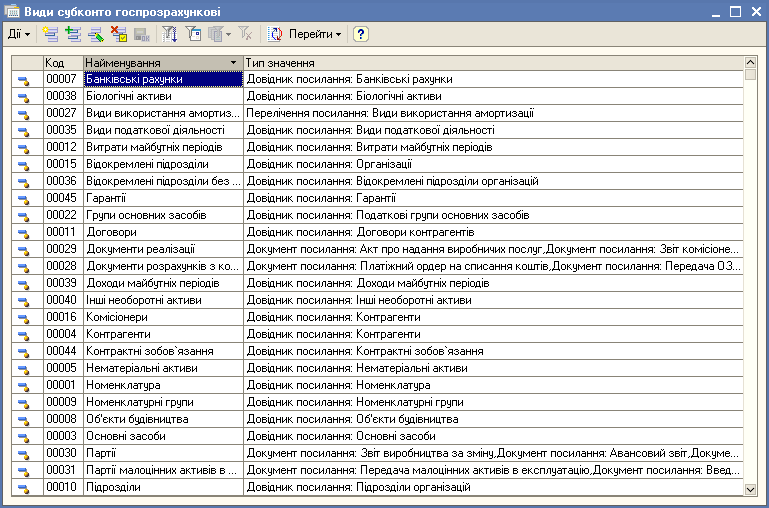The width and height of the screenshot is (769, 508).
Task: Select the Витрати майбутніх періодів name cell
Action: (163, 147)
